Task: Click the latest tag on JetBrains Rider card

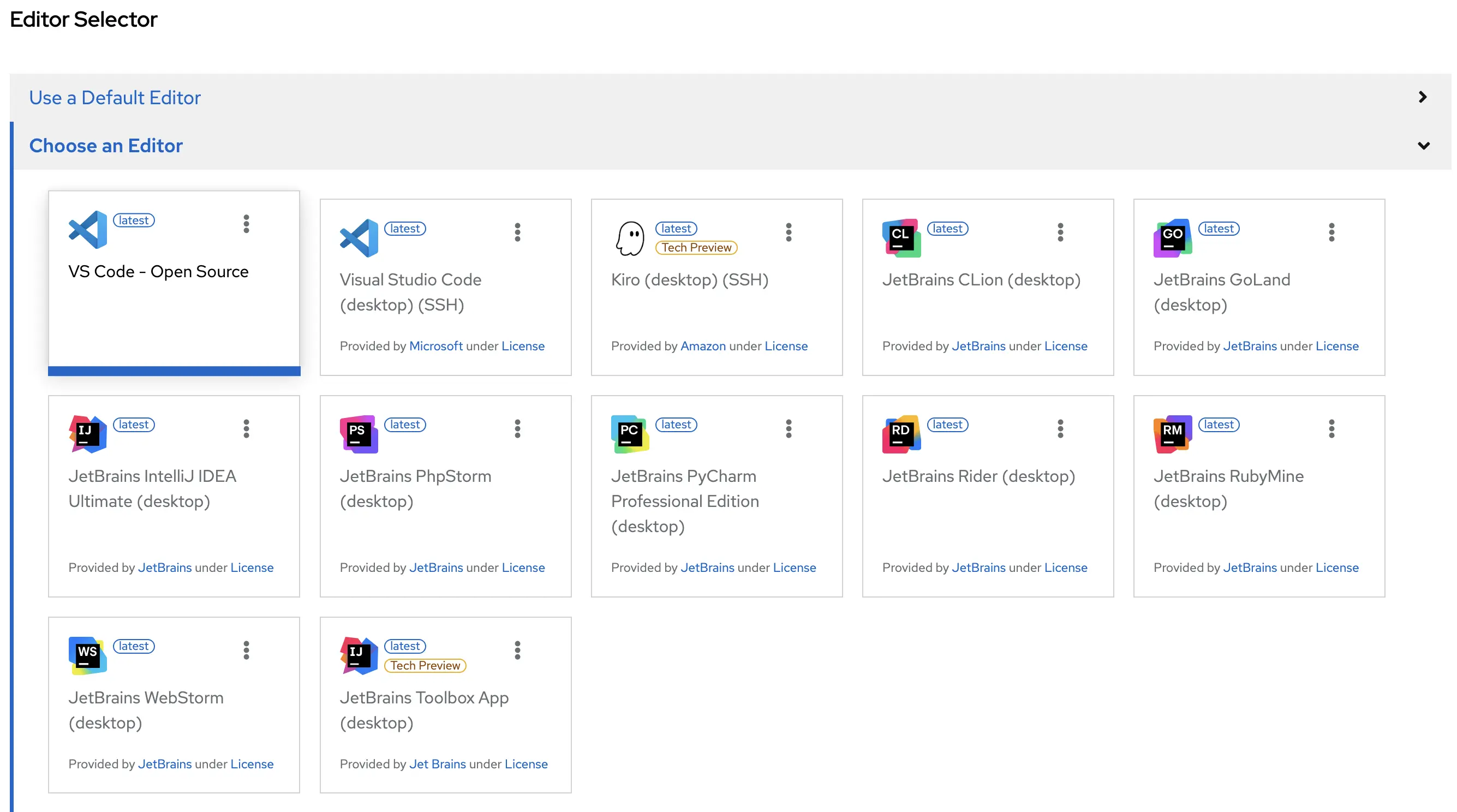Action: [948, 425]
